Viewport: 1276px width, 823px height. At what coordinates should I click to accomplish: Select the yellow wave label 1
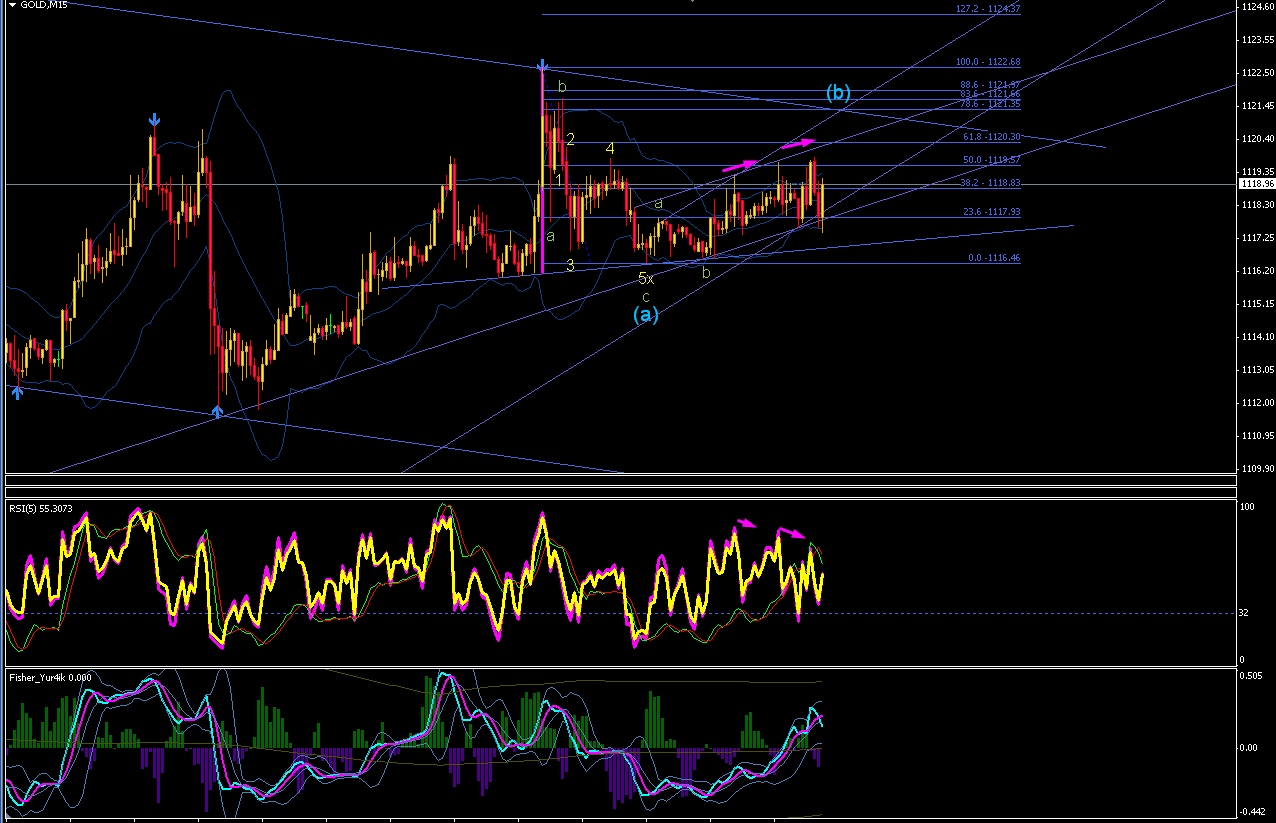click(558, 180)
